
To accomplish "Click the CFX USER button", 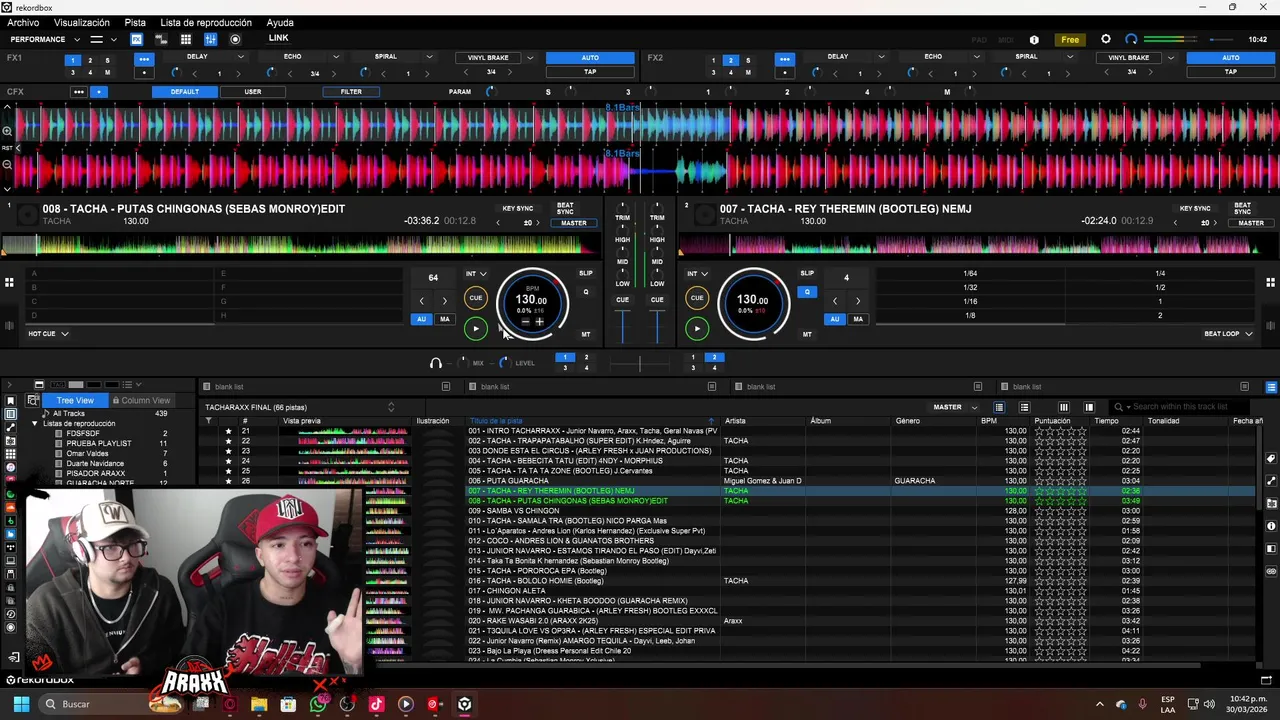I will point(253,92).
